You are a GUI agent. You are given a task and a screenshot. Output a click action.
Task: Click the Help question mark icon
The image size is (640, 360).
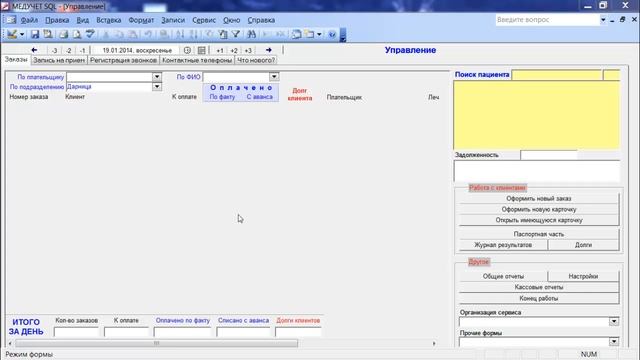[x=332, y=34]
